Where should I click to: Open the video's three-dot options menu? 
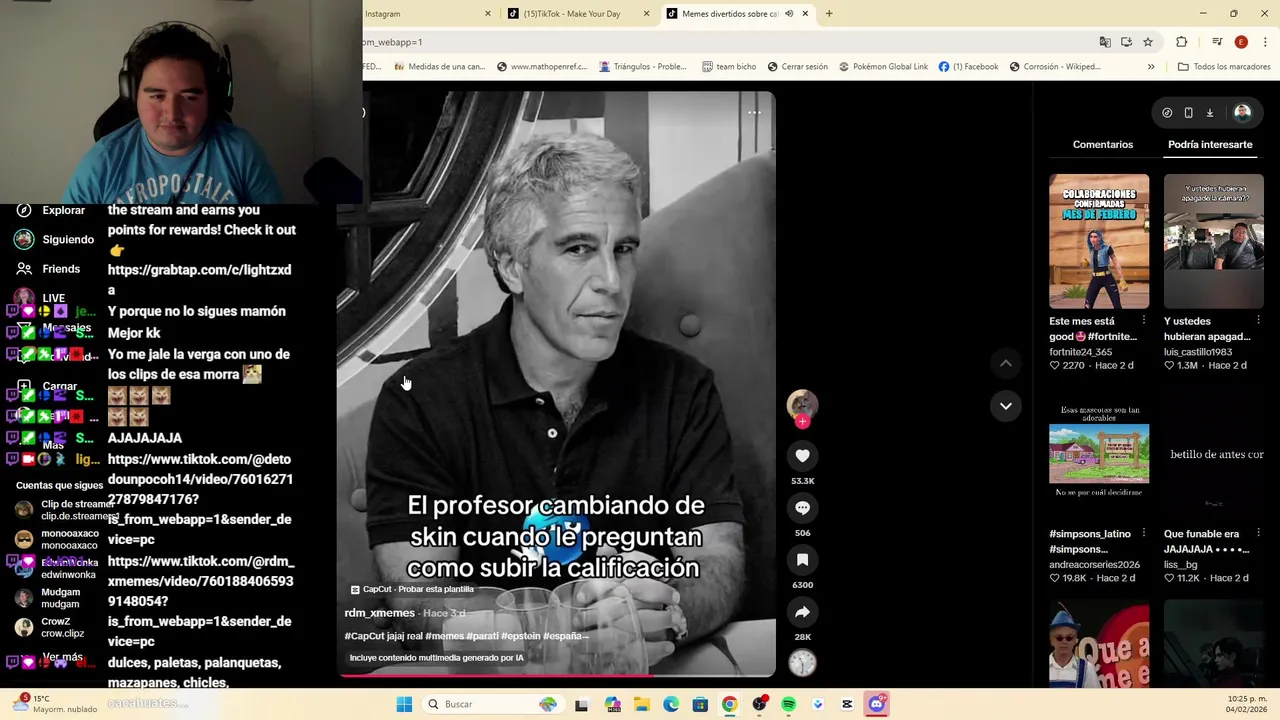pyautogui.click(x=754, y=113)
